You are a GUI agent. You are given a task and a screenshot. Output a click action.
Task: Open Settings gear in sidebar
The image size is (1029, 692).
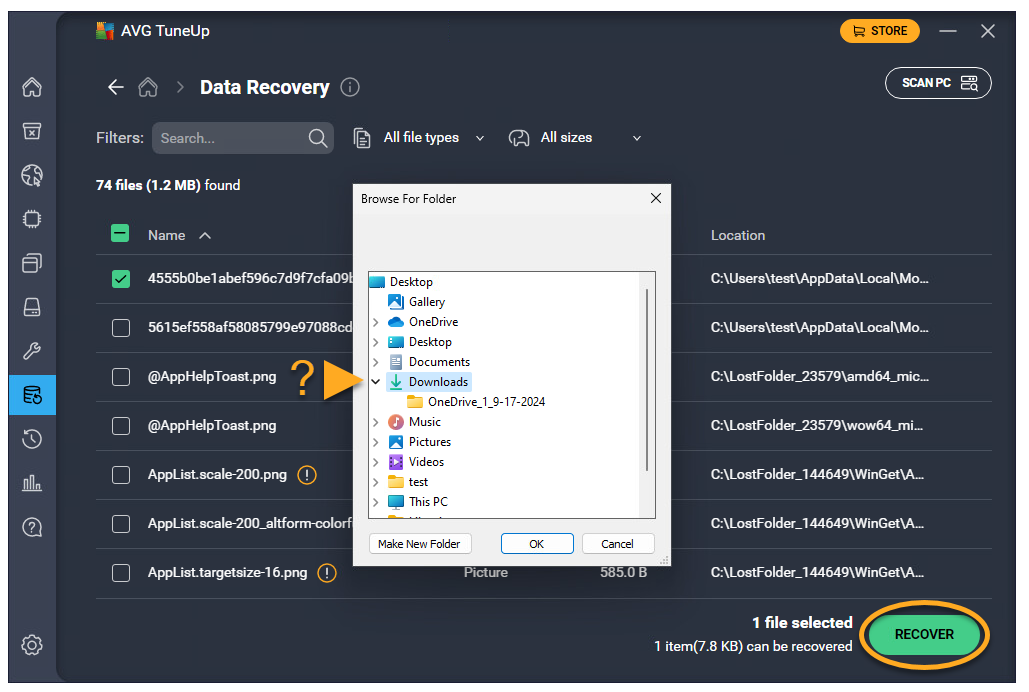[x=32, y=645]
